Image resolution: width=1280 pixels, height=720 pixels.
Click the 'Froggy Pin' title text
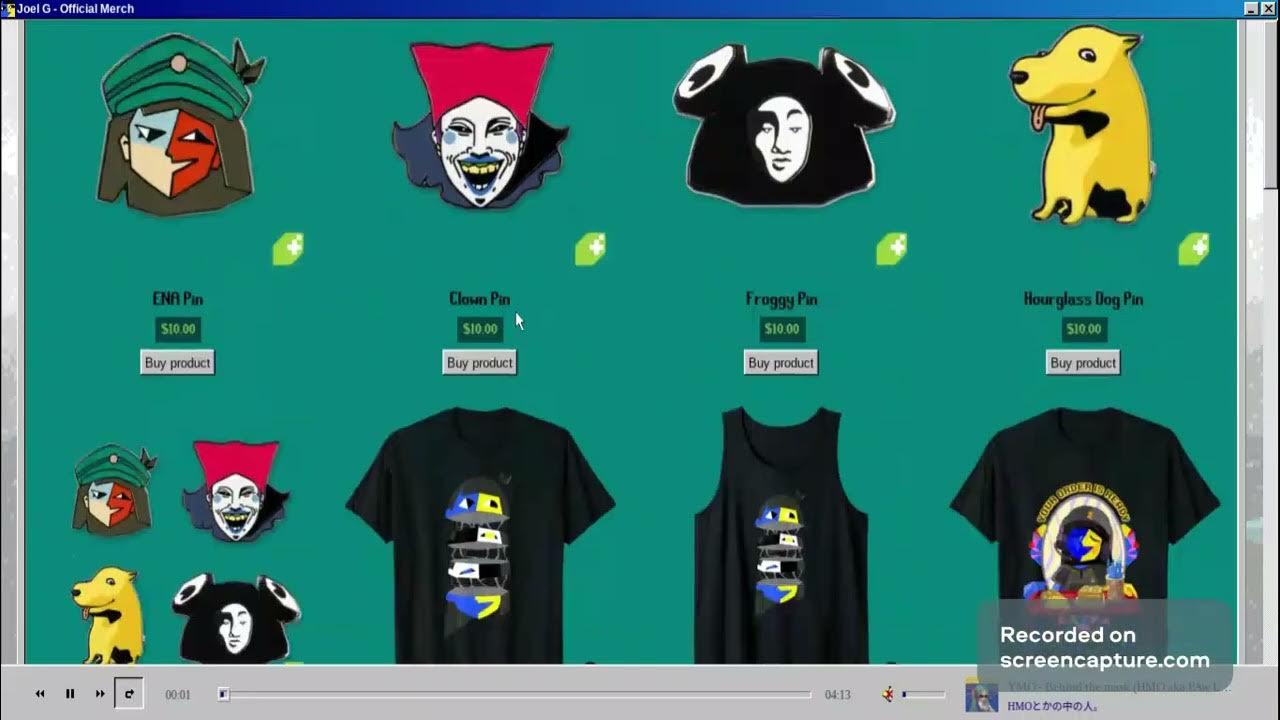782,299
